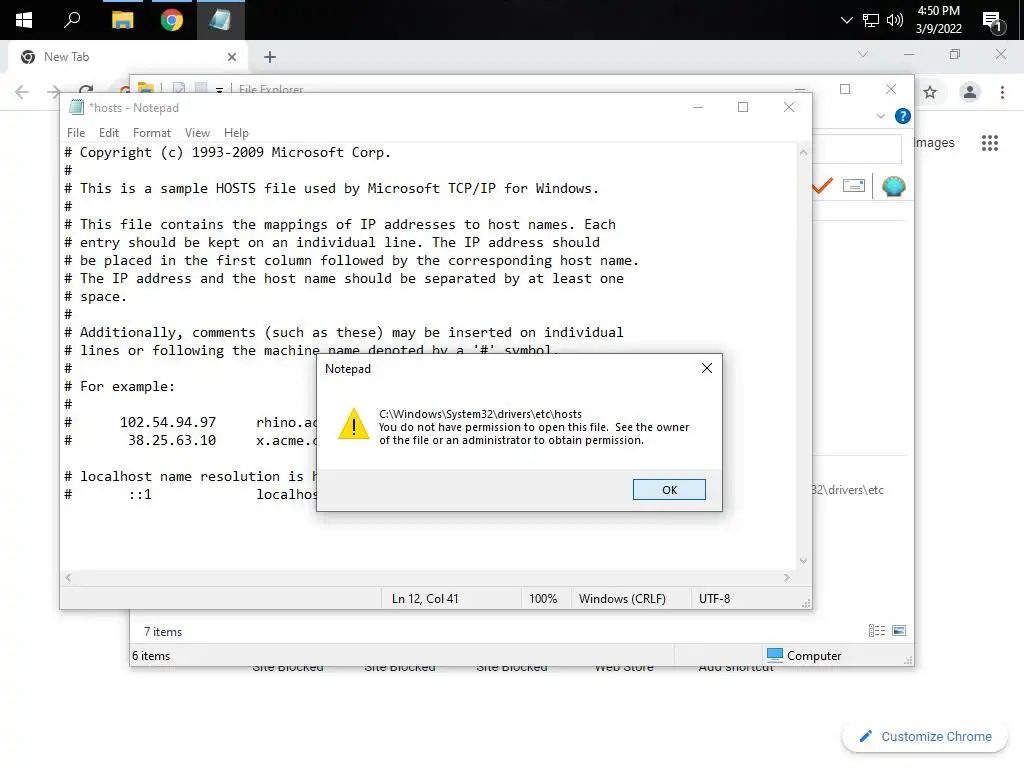
Task: Click the '# For example:' line in Notepad
Action: [120, 386]
